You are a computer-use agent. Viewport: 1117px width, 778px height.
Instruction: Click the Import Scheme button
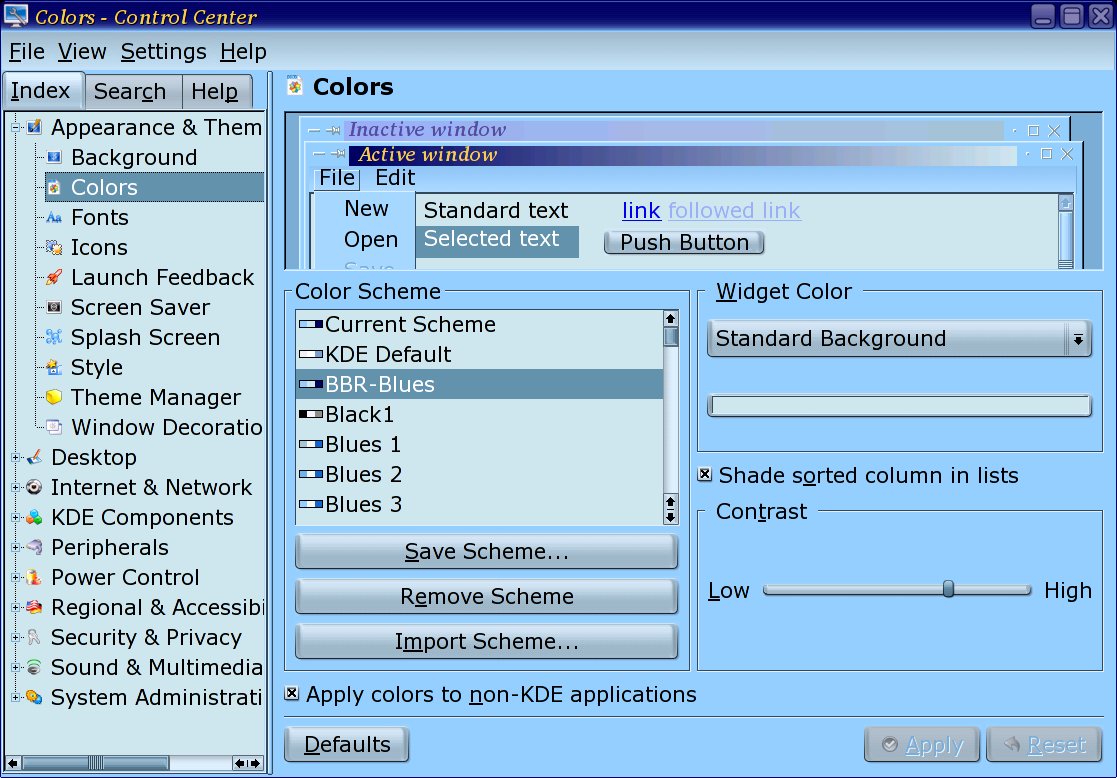click(x=487, y=642)
